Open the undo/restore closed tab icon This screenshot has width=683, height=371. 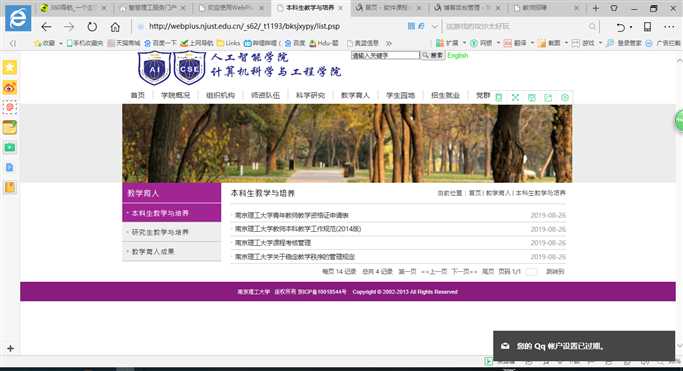click(620, 27)
